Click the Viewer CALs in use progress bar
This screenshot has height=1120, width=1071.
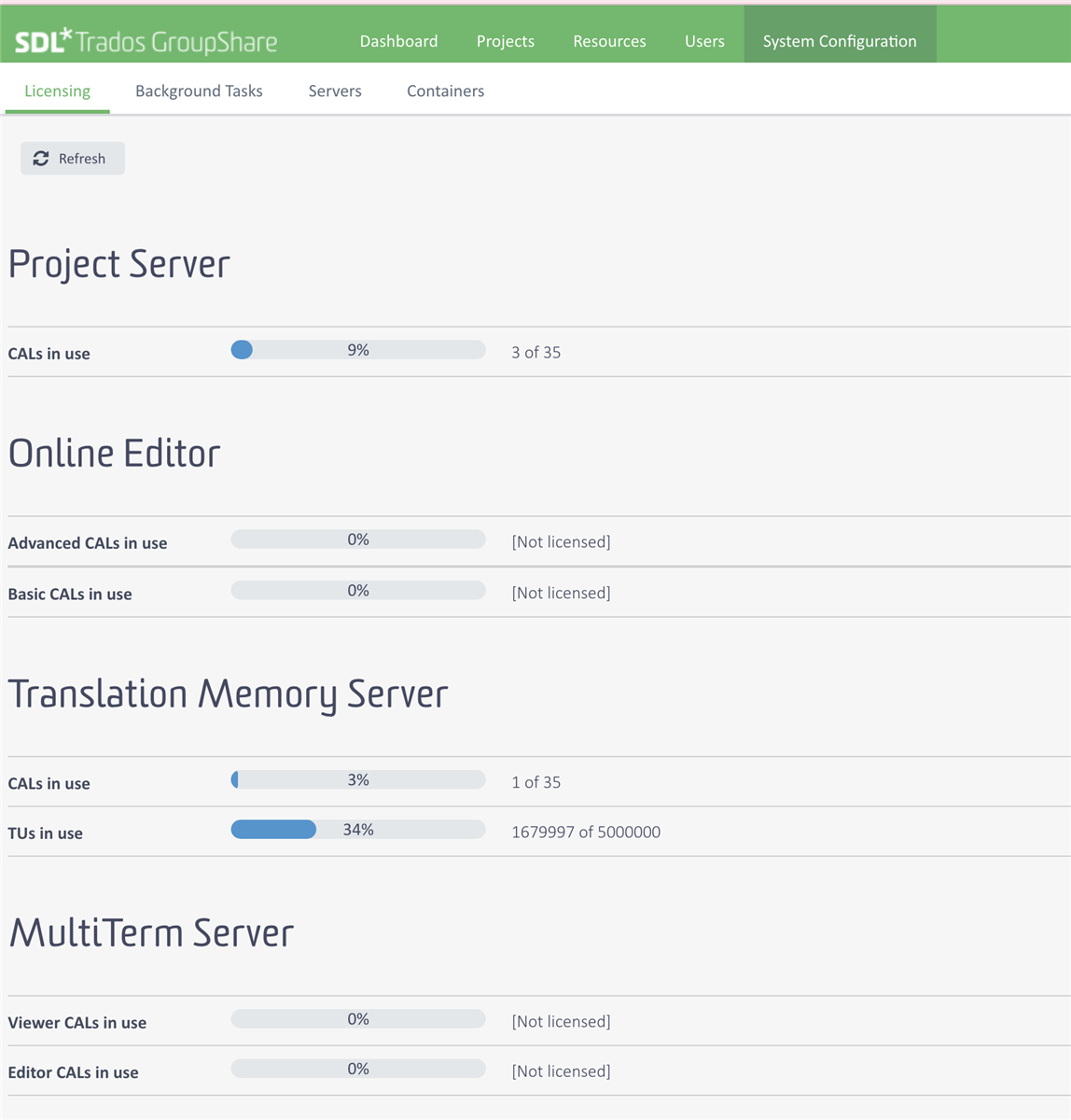point(358,1019)
